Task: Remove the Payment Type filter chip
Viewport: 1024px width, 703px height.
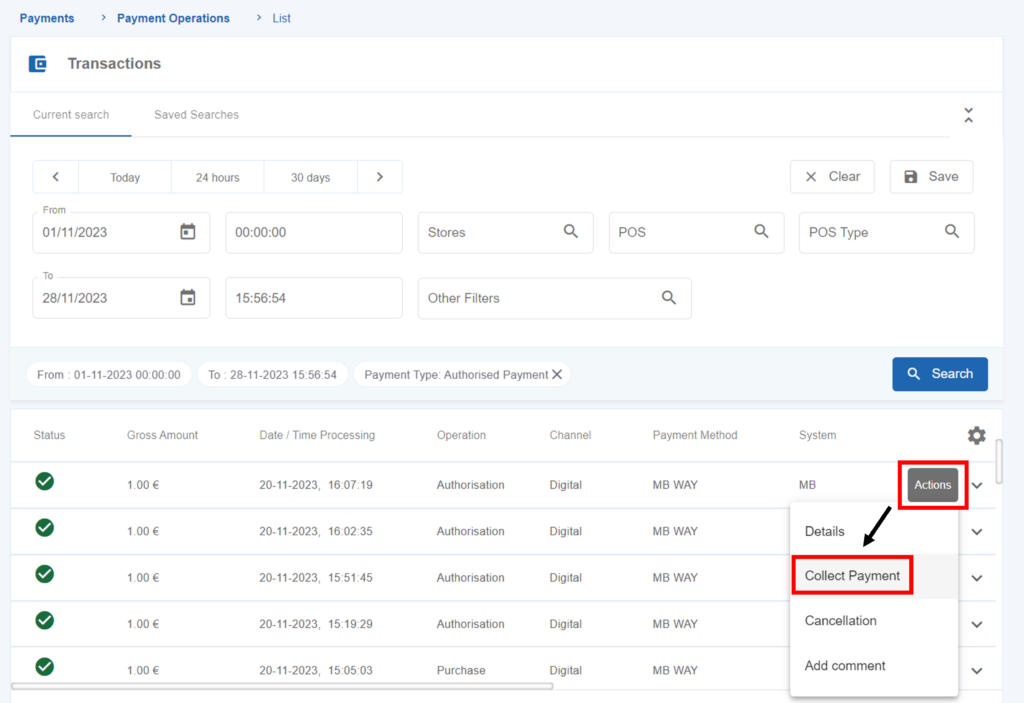Action: 557,375
